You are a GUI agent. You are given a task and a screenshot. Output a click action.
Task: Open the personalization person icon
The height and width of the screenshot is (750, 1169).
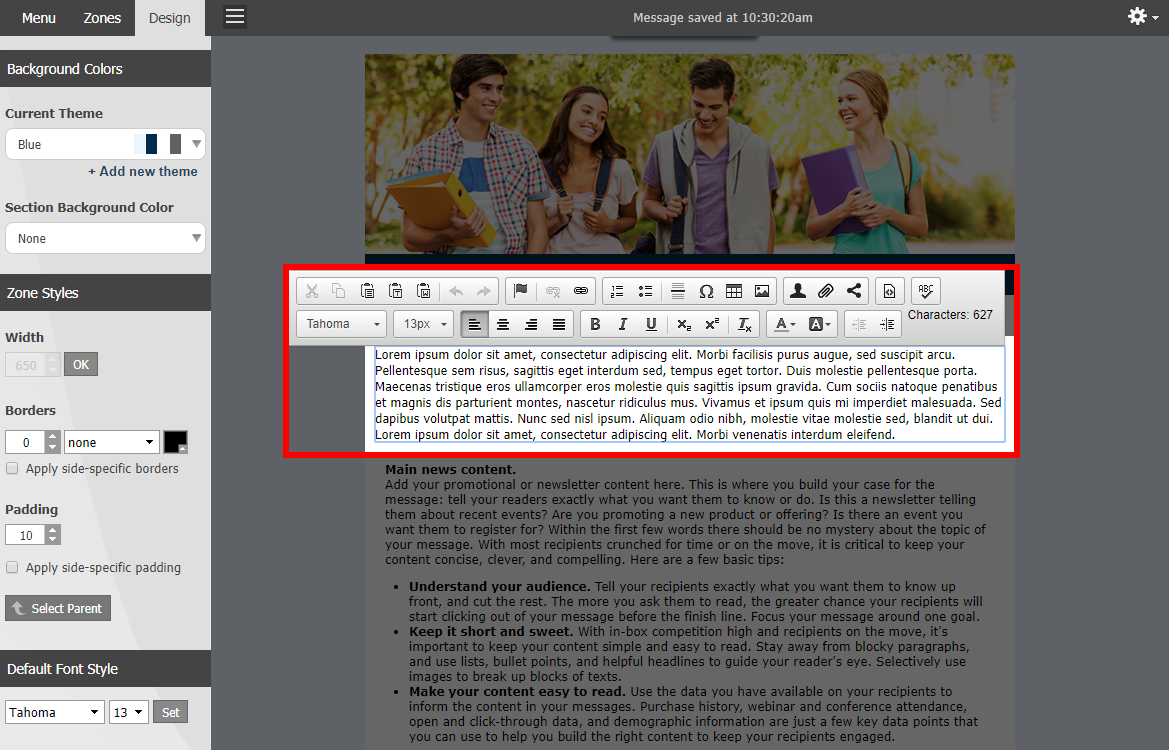[798, 290]
